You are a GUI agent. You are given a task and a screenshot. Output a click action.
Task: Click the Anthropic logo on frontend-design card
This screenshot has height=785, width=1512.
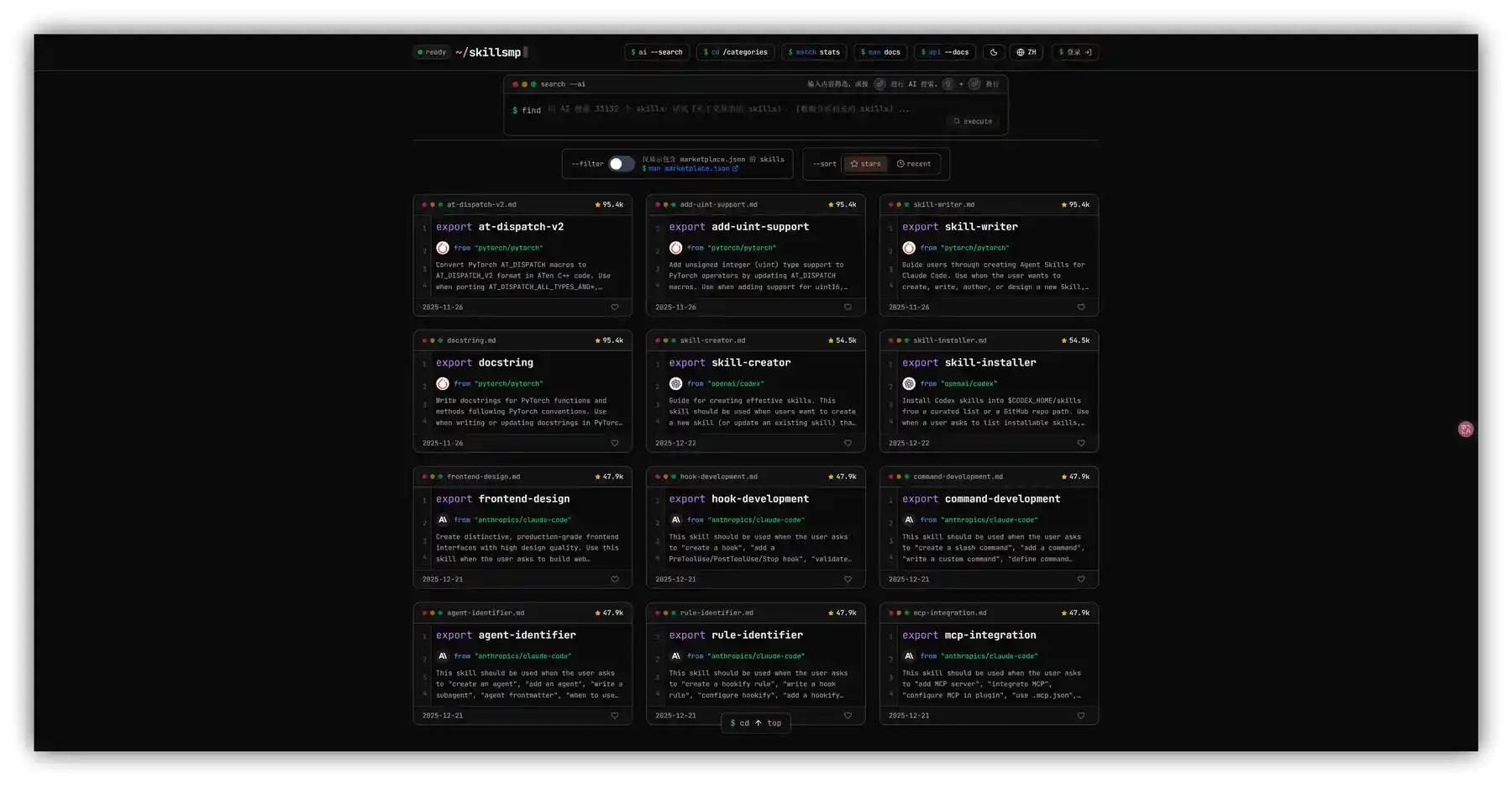pyautogui.click(x=443, y=520)
